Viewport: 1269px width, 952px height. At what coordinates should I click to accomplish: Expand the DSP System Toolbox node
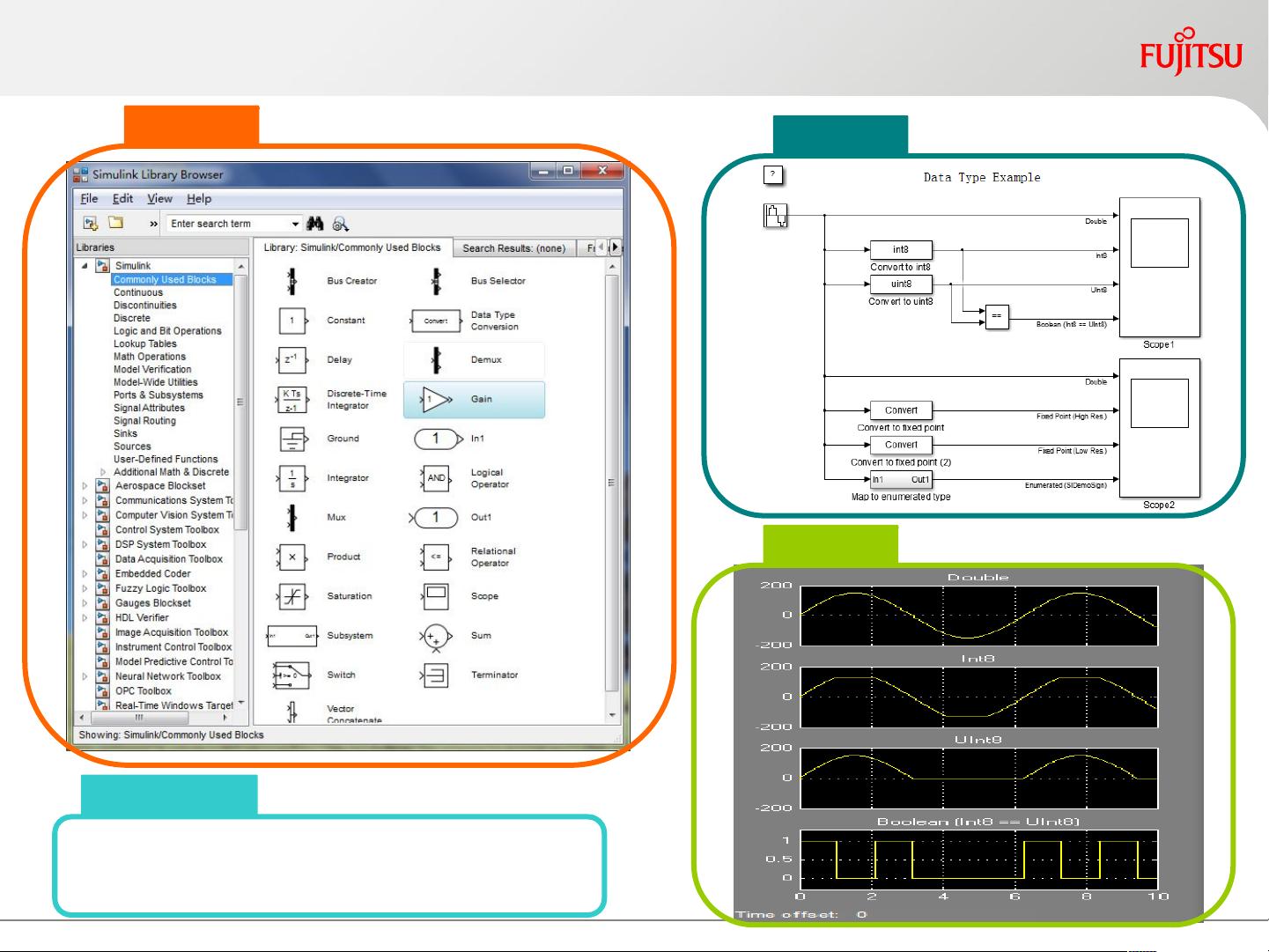point(85,544)
